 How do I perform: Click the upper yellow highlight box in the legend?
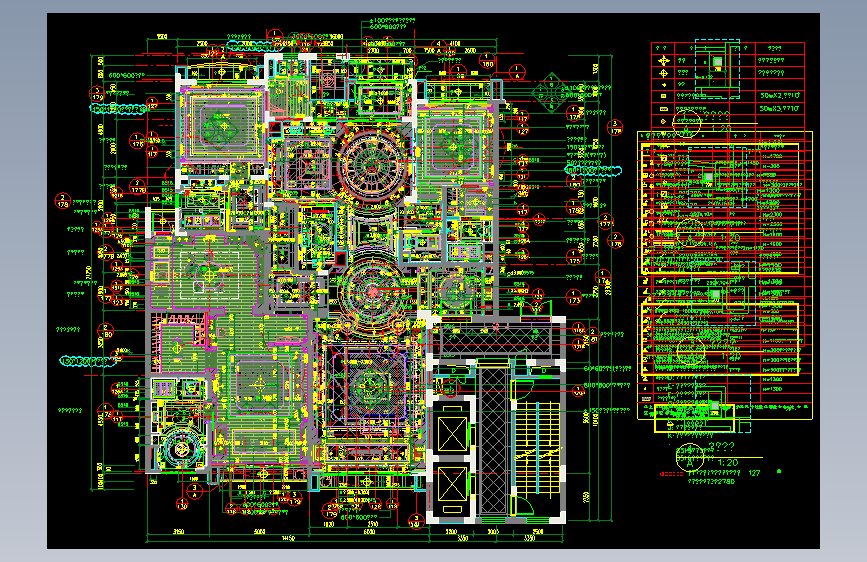[719, 208]
